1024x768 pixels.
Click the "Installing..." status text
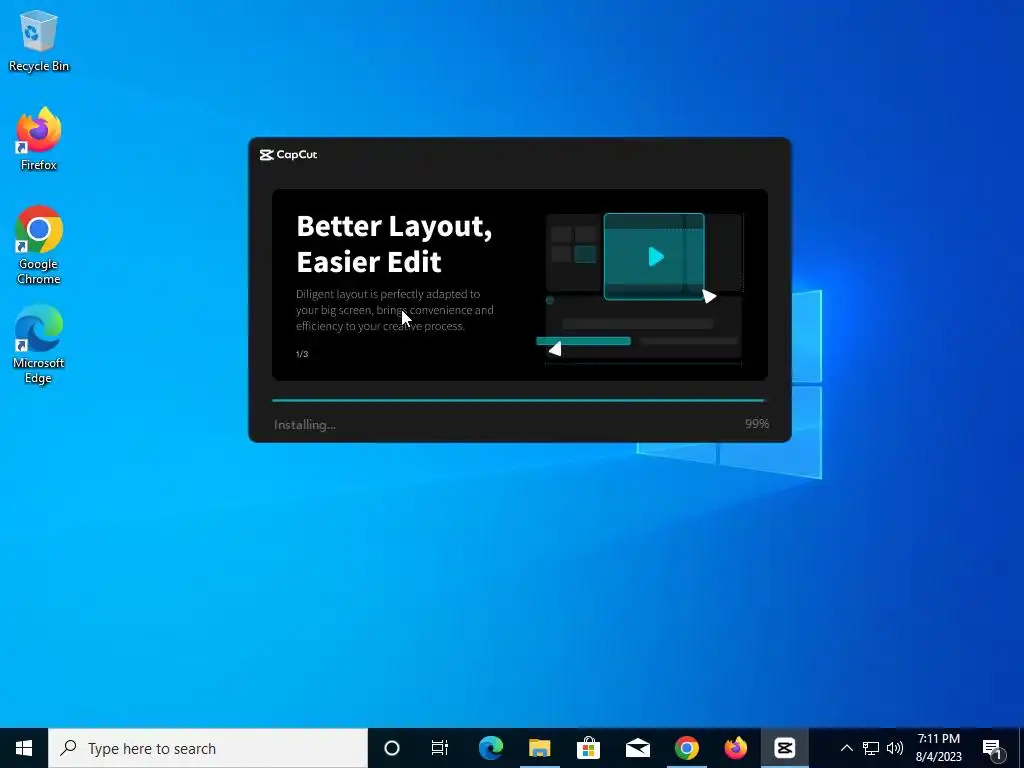pos(304,424)
